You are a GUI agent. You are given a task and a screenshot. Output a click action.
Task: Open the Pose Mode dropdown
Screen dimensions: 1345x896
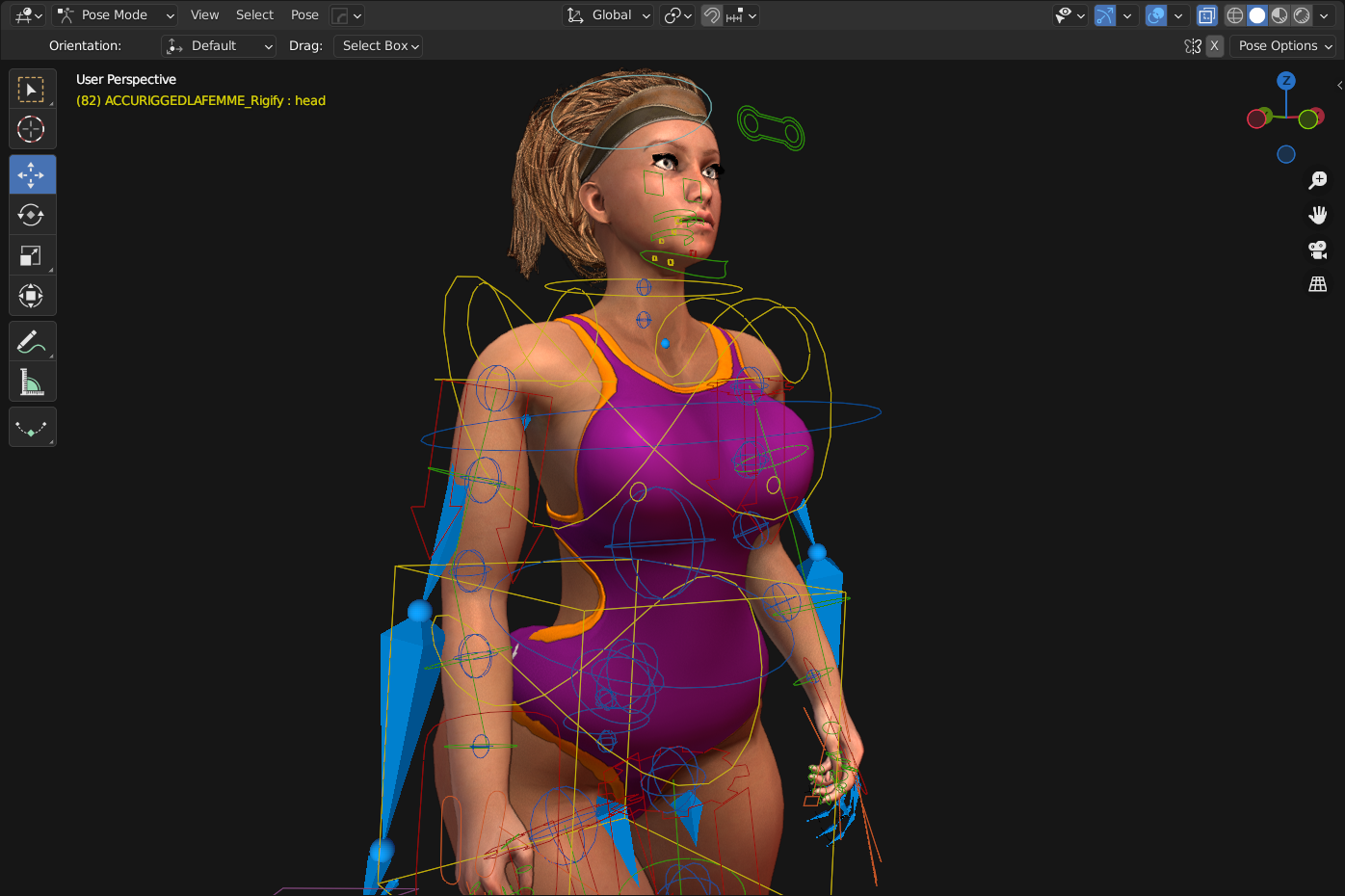click(x=116, y=15)
